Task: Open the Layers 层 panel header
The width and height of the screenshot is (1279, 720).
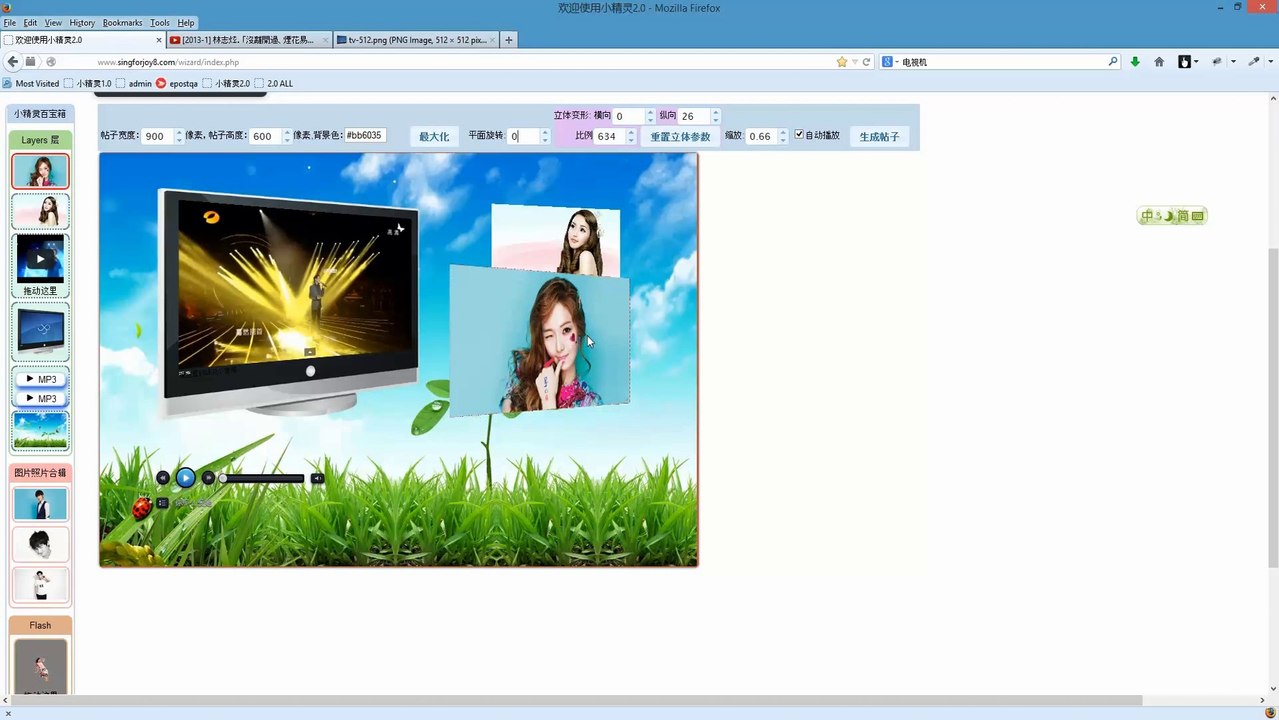Action: click(41, 140)
